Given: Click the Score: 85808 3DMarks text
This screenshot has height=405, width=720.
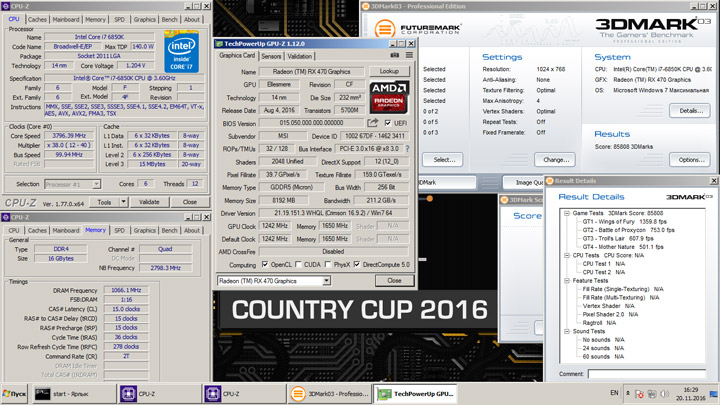Looking at the screenshot, I should click(x=624, y=146).
